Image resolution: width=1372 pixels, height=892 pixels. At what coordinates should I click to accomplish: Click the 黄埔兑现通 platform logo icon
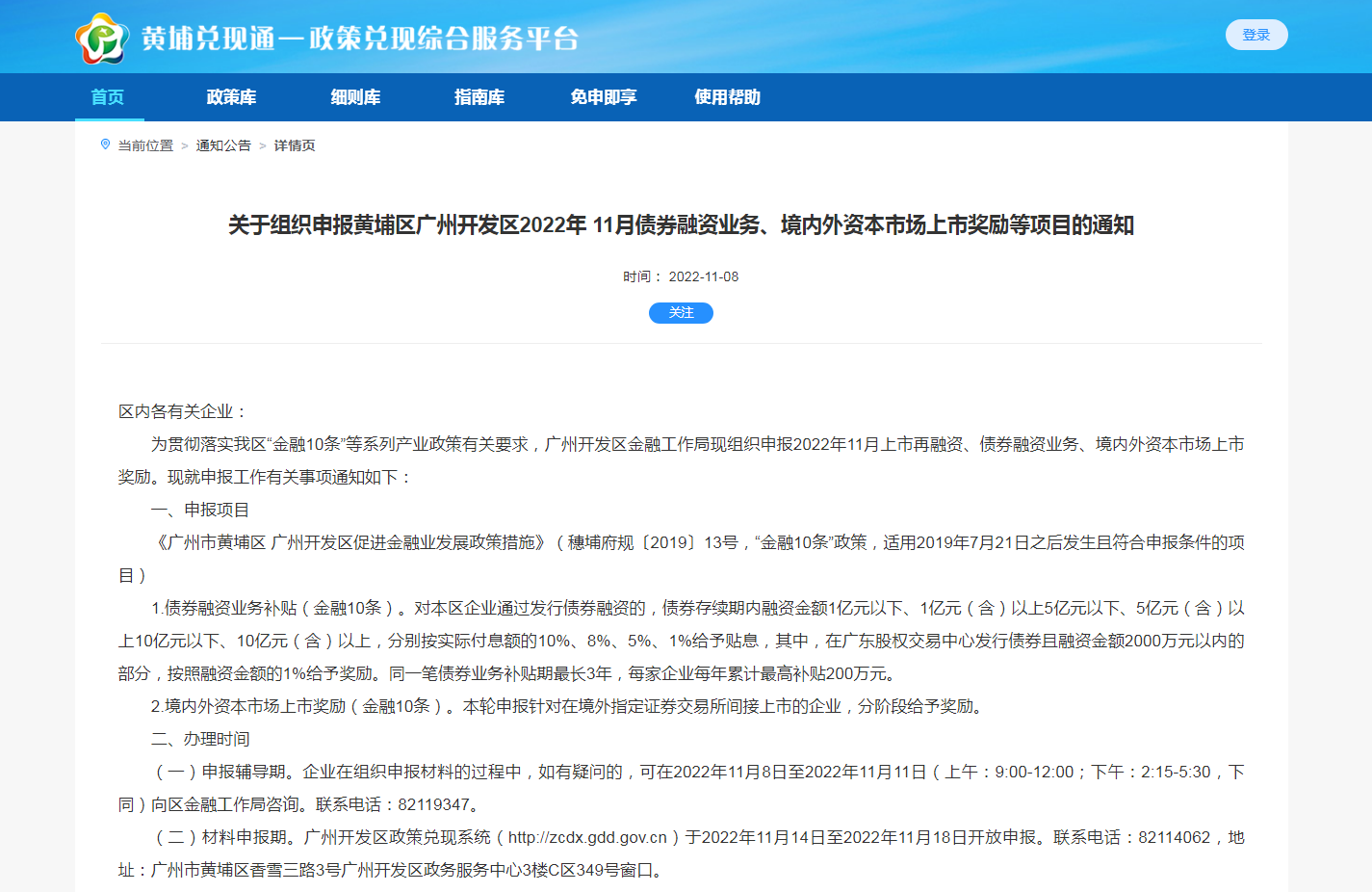tap(102, 38)
